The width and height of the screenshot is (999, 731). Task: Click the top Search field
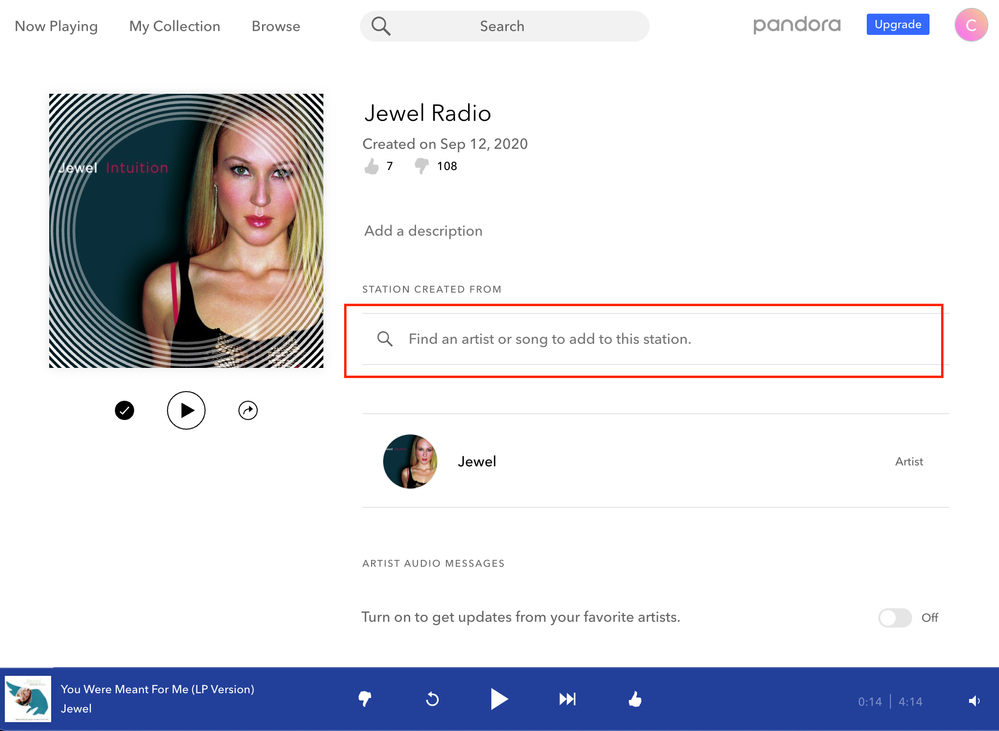(504, 26)
